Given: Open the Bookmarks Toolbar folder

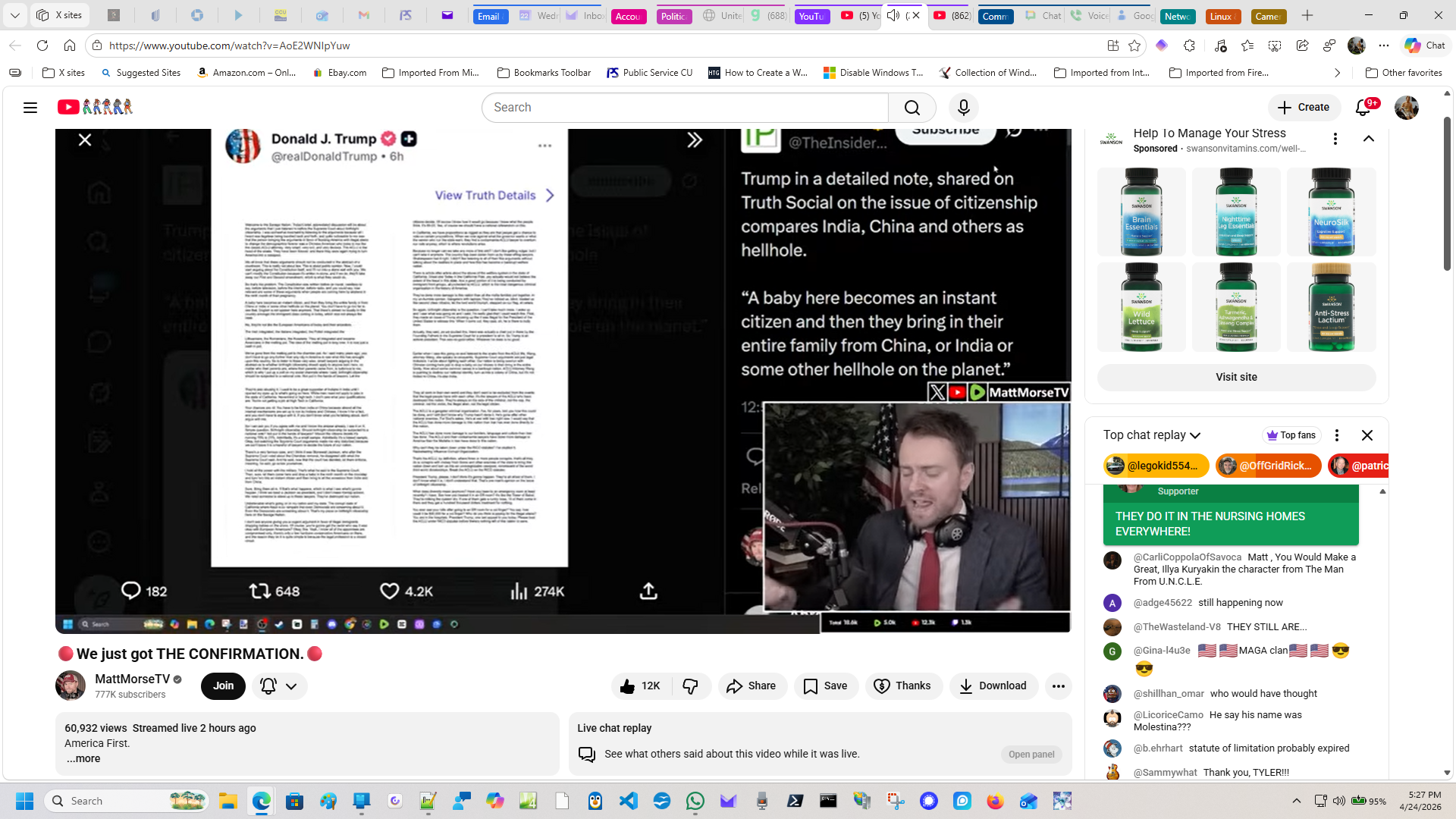Looking at the screenshot, I should (x=544, y=73).
